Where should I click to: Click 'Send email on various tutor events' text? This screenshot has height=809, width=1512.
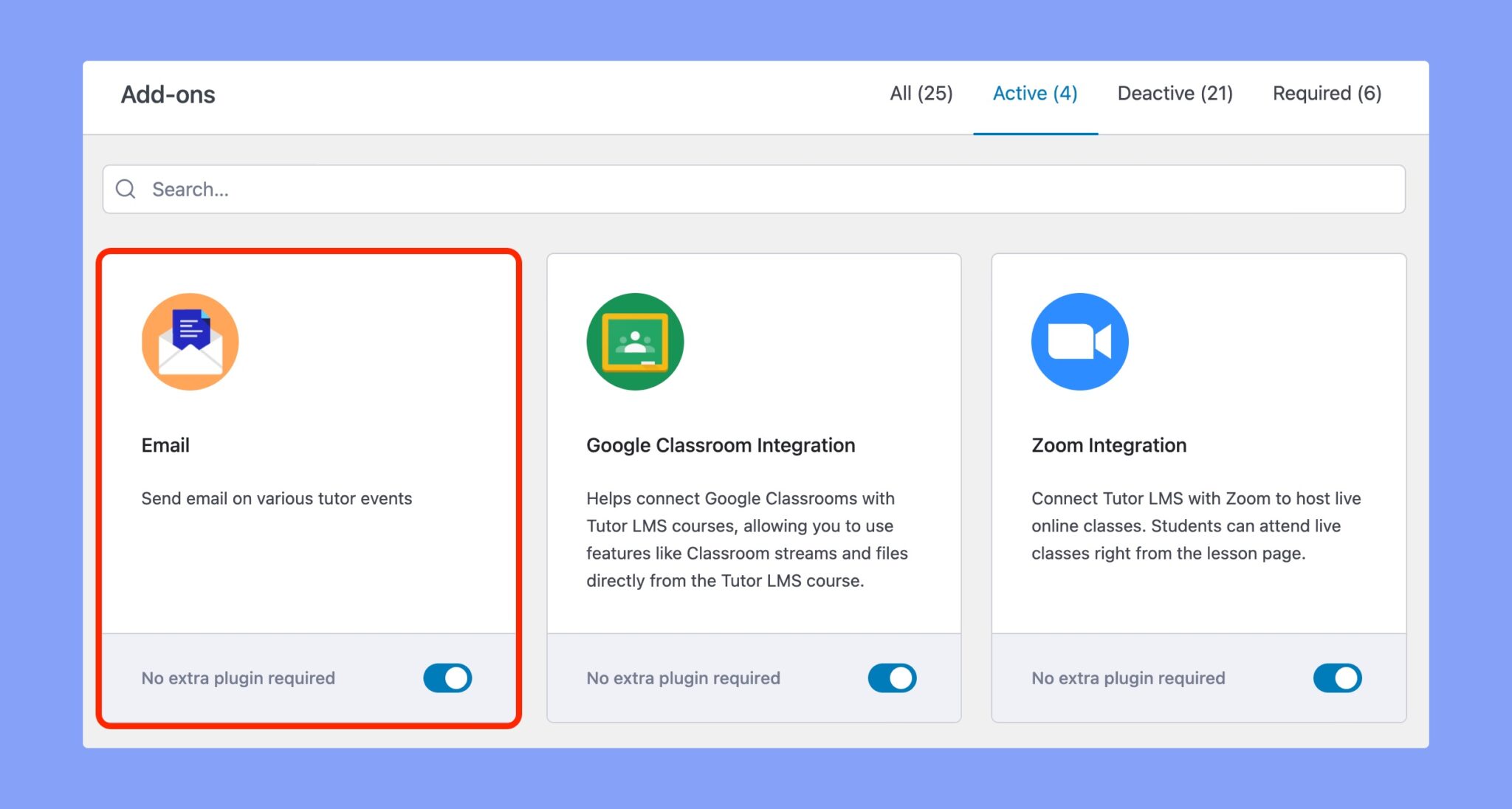pyautogui.click(x=277, y=498)
